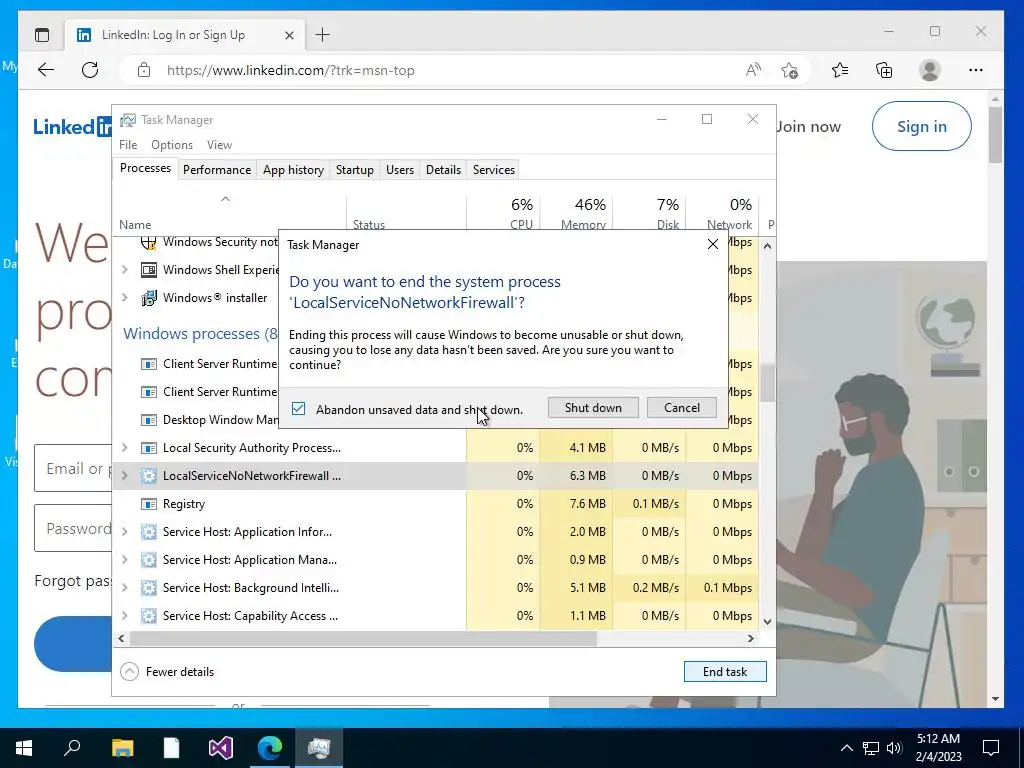This screenshot has height=768, width=1024.
Task: Open Edge profile avatar icon
Action: pyautogui.click(x=929, y=70)
